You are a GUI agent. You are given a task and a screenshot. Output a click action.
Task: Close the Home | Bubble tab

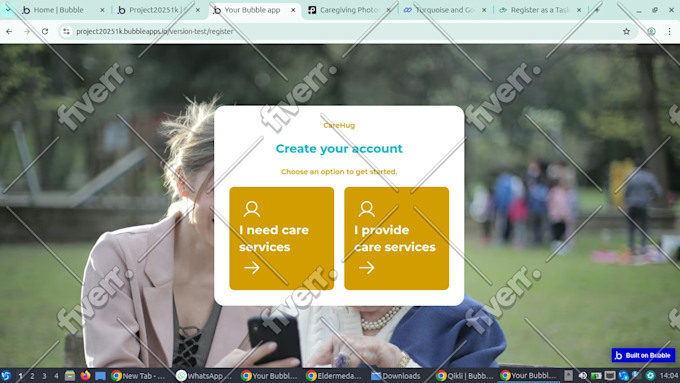[x=102, y=10]
